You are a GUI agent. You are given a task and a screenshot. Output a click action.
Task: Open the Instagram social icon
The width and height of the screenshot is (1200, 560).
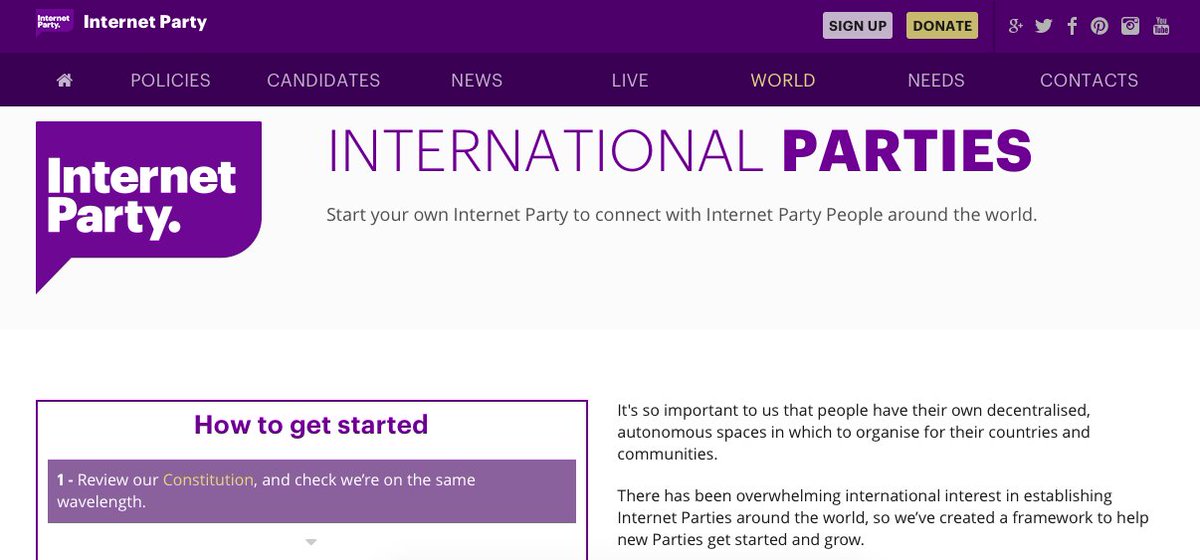point(1130,26)
